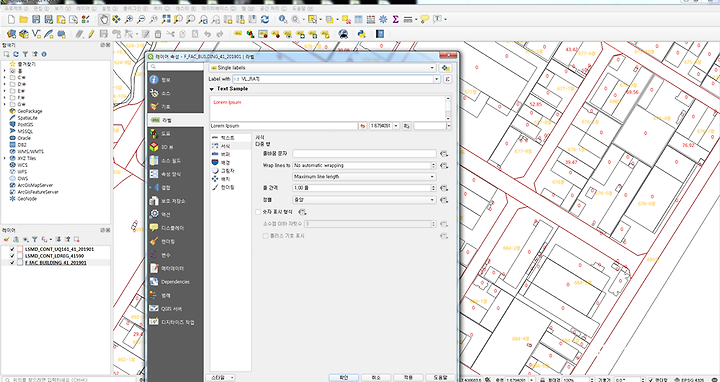Click the Zoom In magnifier tool
The height and width of the screenshot is (382, 720).
pyautogui.click(x=129, y=19)
